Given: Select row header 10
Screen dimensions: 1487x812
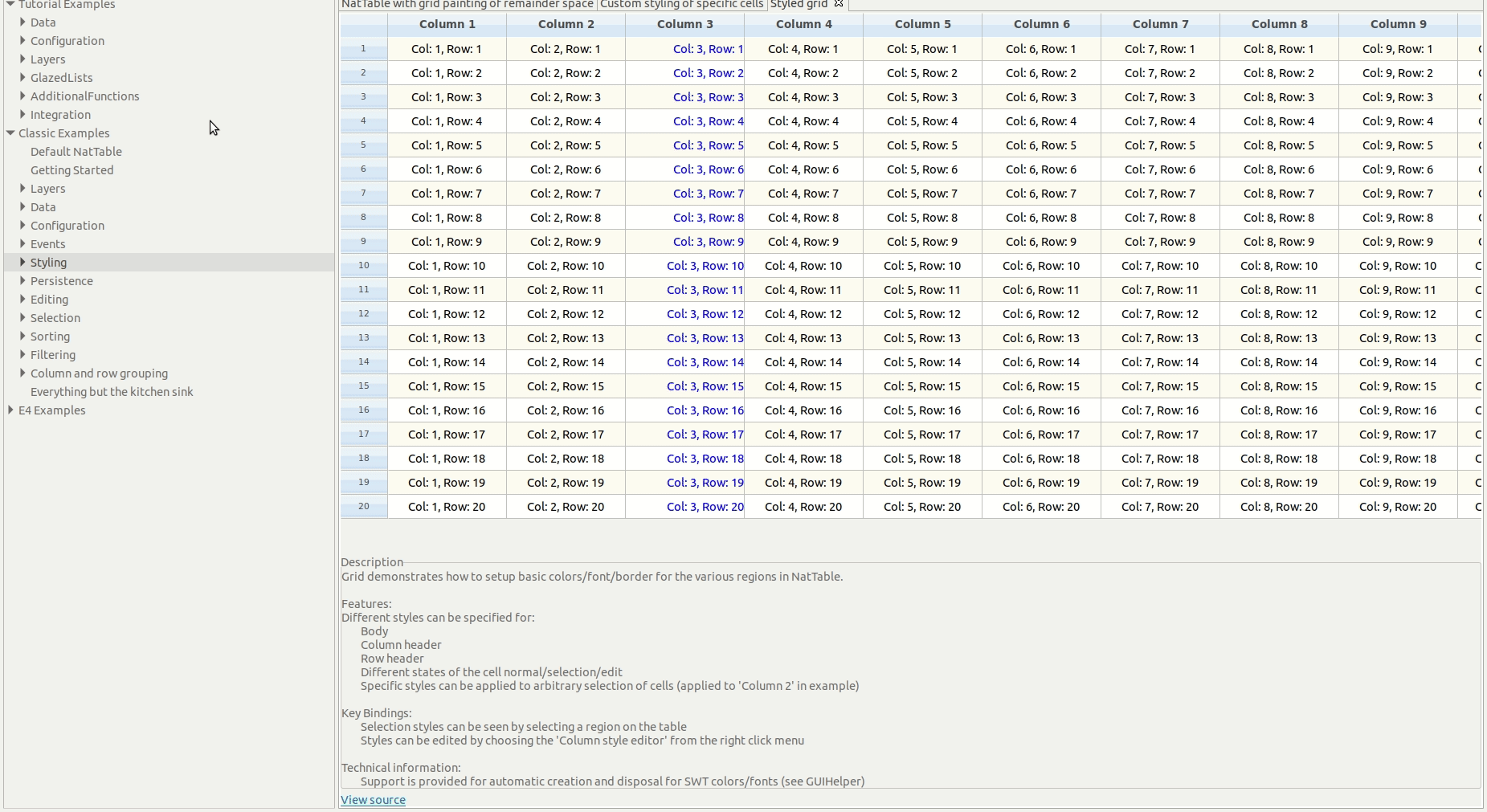Looking at the screenshot, I should (x=364, y=266).
